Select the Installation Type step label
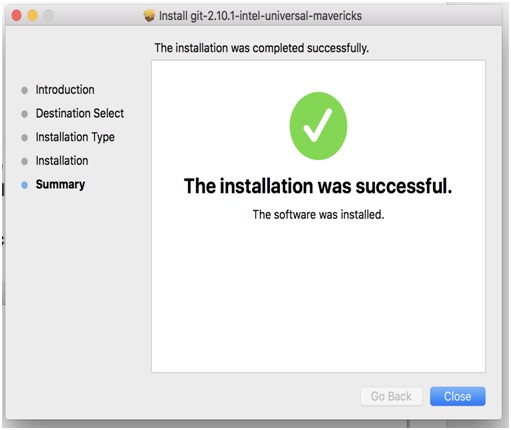The height and width of the screenshot is (430, 511). pos(75,137)
